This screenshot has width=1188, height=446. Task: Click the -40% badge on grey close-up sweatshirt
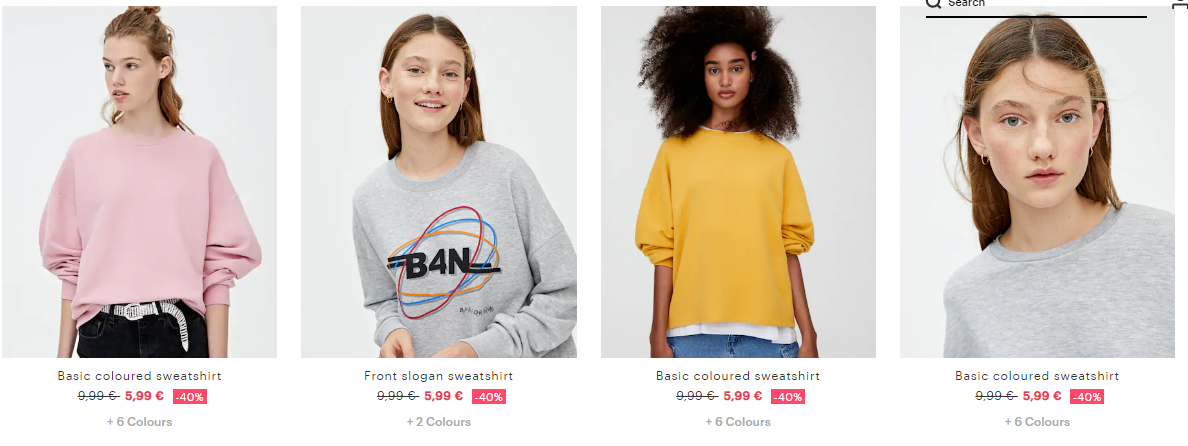click(1086, 397)
